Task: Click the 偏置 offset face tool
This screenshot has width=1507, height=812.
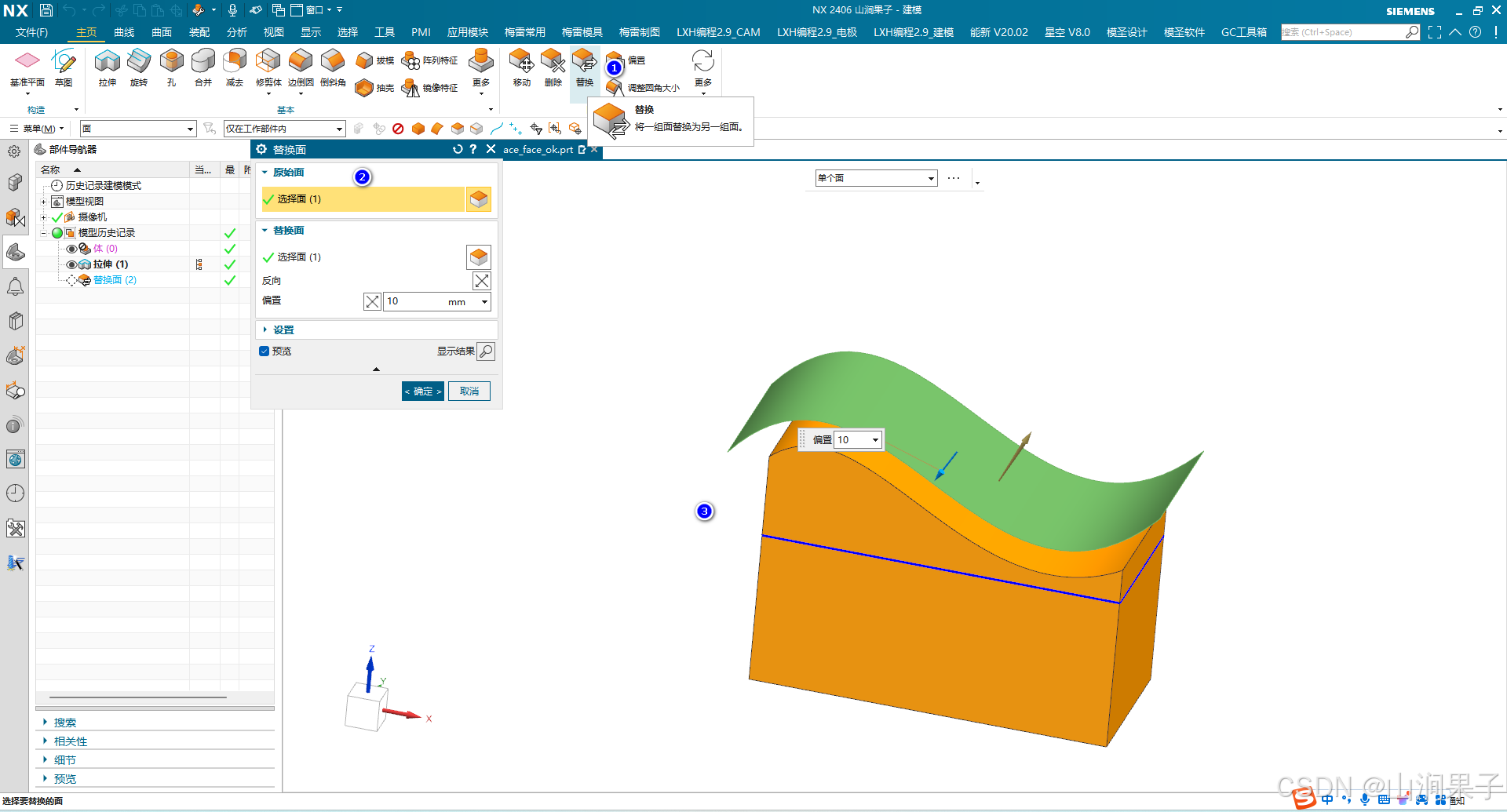Action: (628, 60)
